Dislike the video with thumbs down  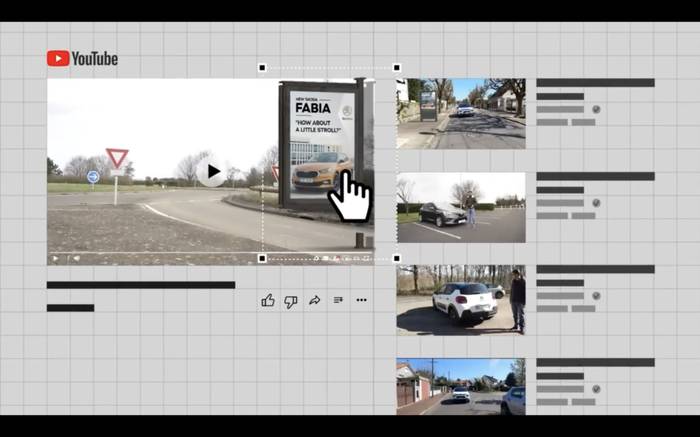pyautogui.click(x=291, y=301)
